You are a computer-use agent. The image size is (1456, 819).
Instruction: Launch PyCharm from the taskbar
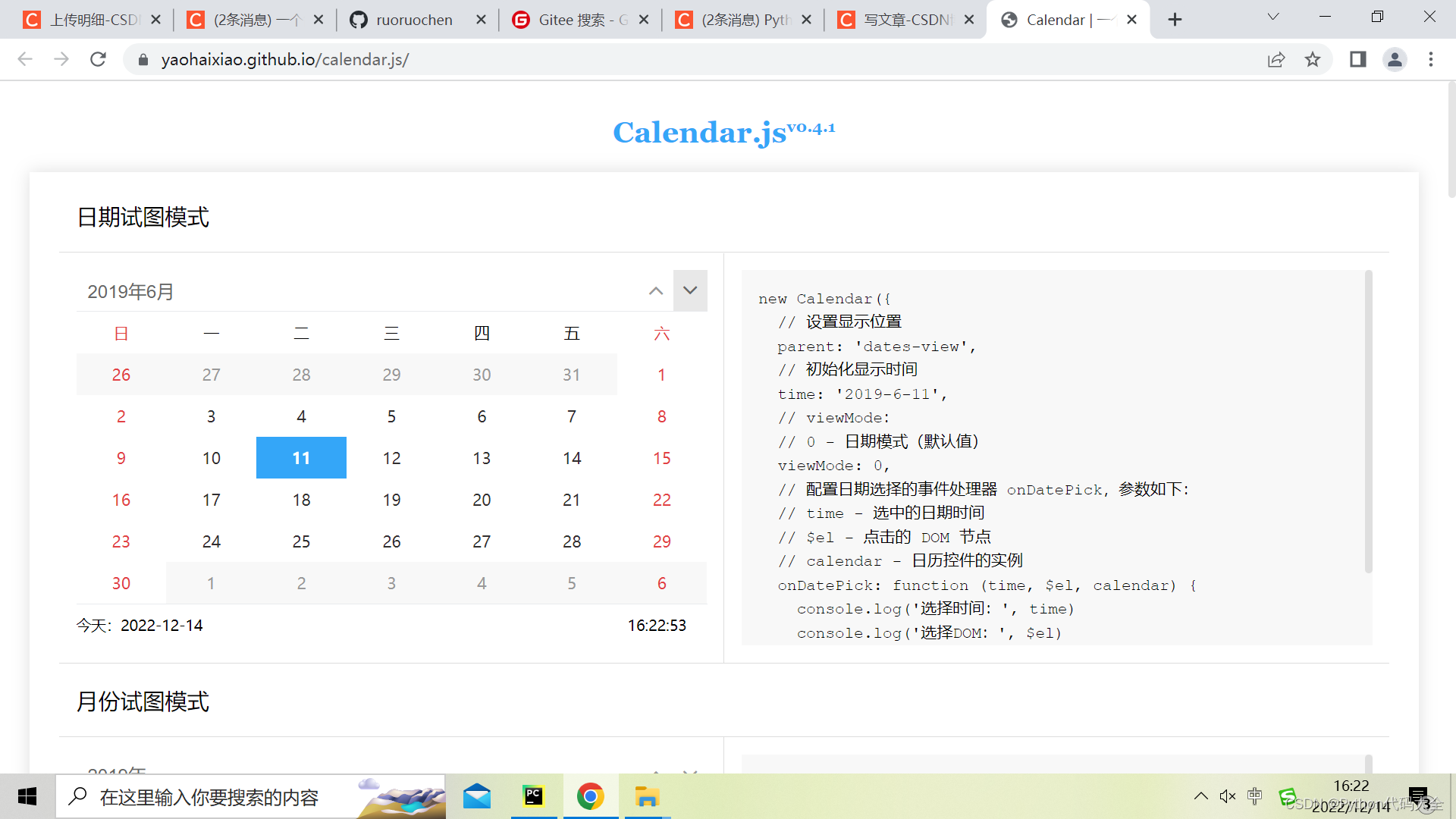(534, 796)
